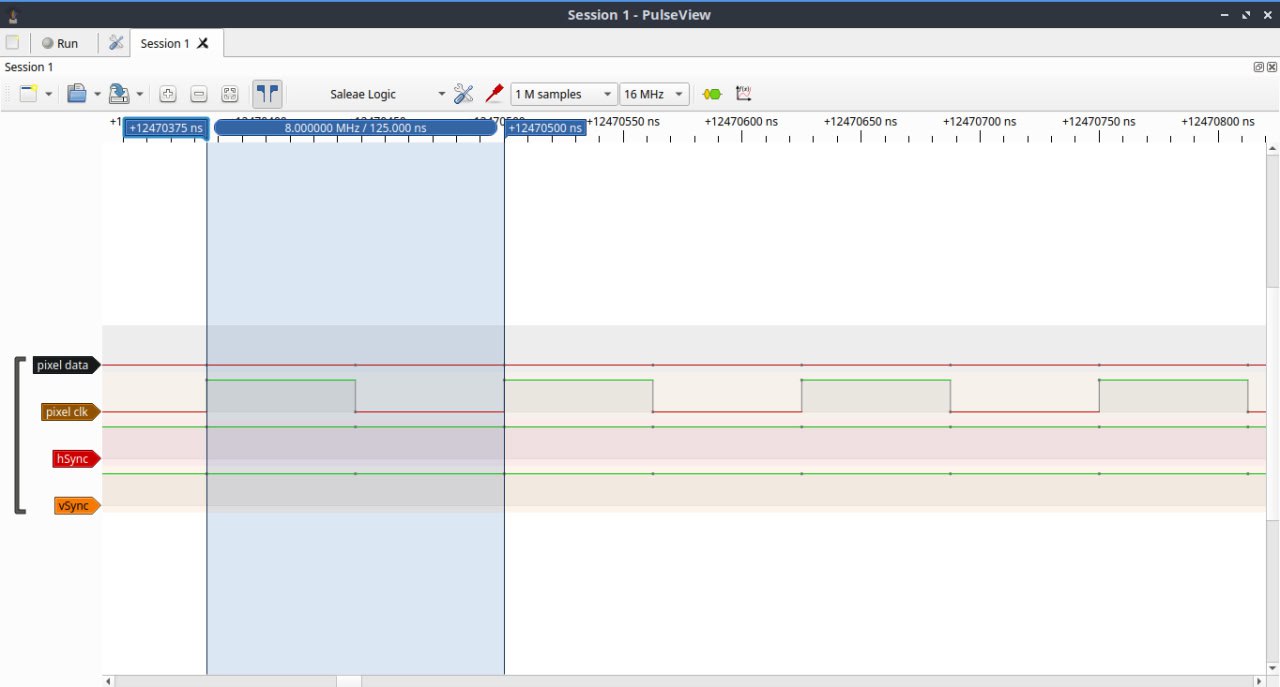Configure channels with the red probe icon

tap(494, 94)
